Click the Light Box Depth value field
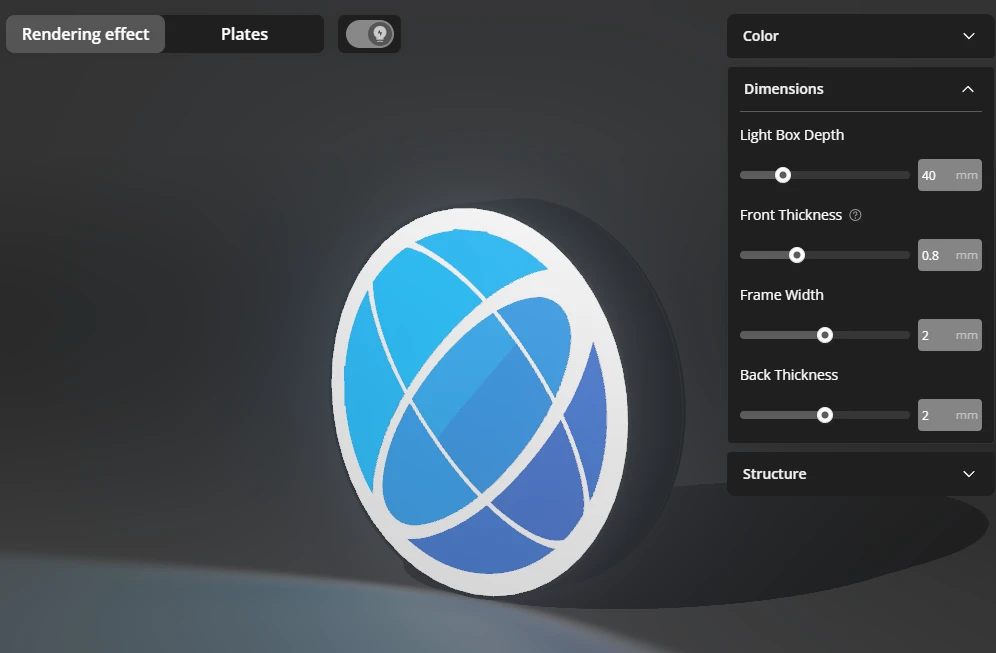 950,175
